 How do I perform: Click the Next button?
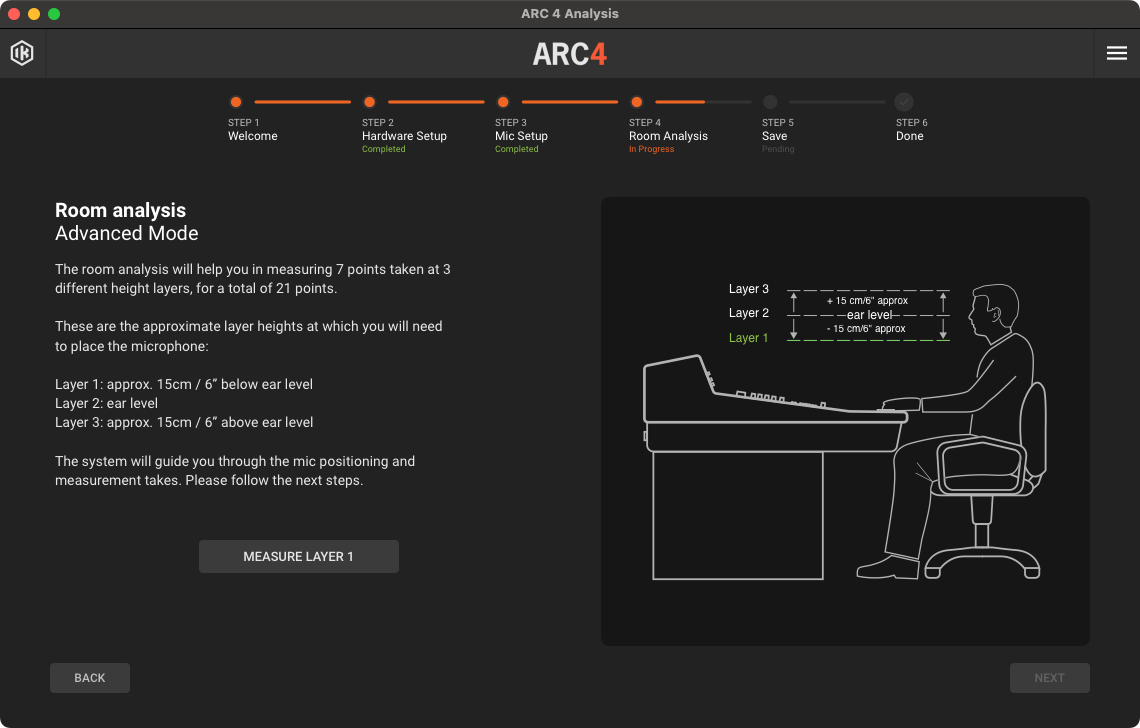1050,678
